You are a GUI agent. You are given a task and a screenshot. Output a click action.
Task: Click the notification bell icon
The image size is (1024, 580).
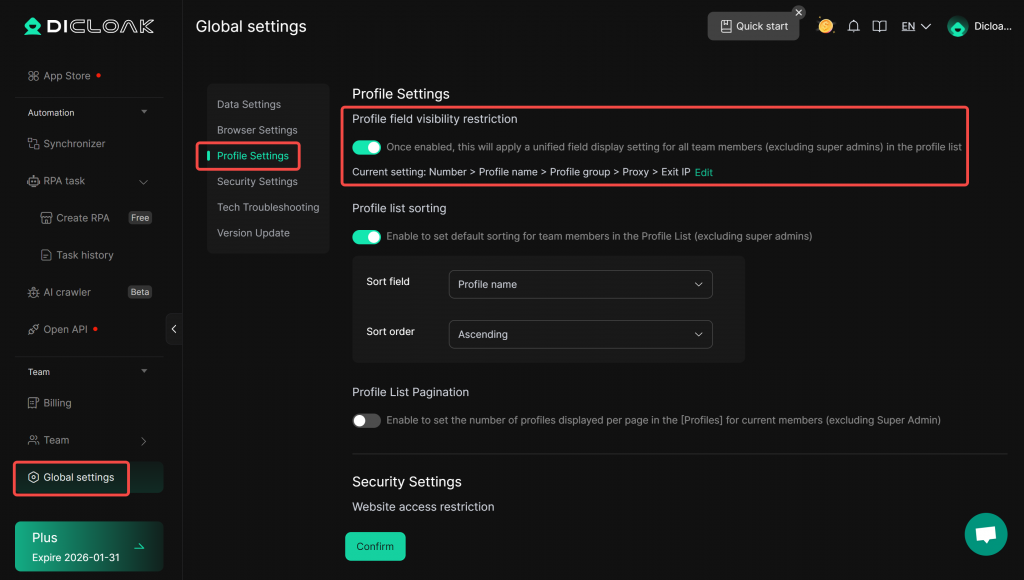(x=853, y=27)
